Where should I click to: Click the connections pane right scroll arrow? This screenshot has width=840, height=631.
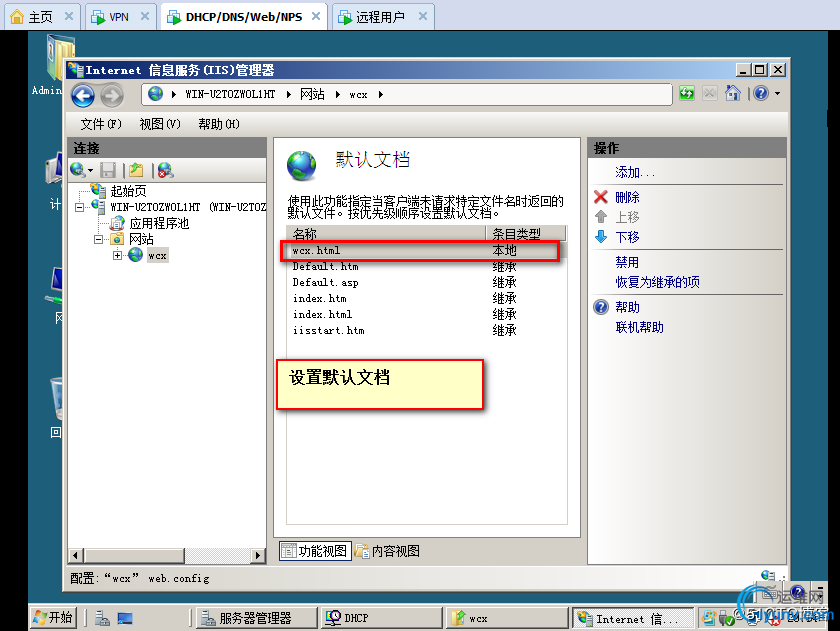tap(258, 555)
